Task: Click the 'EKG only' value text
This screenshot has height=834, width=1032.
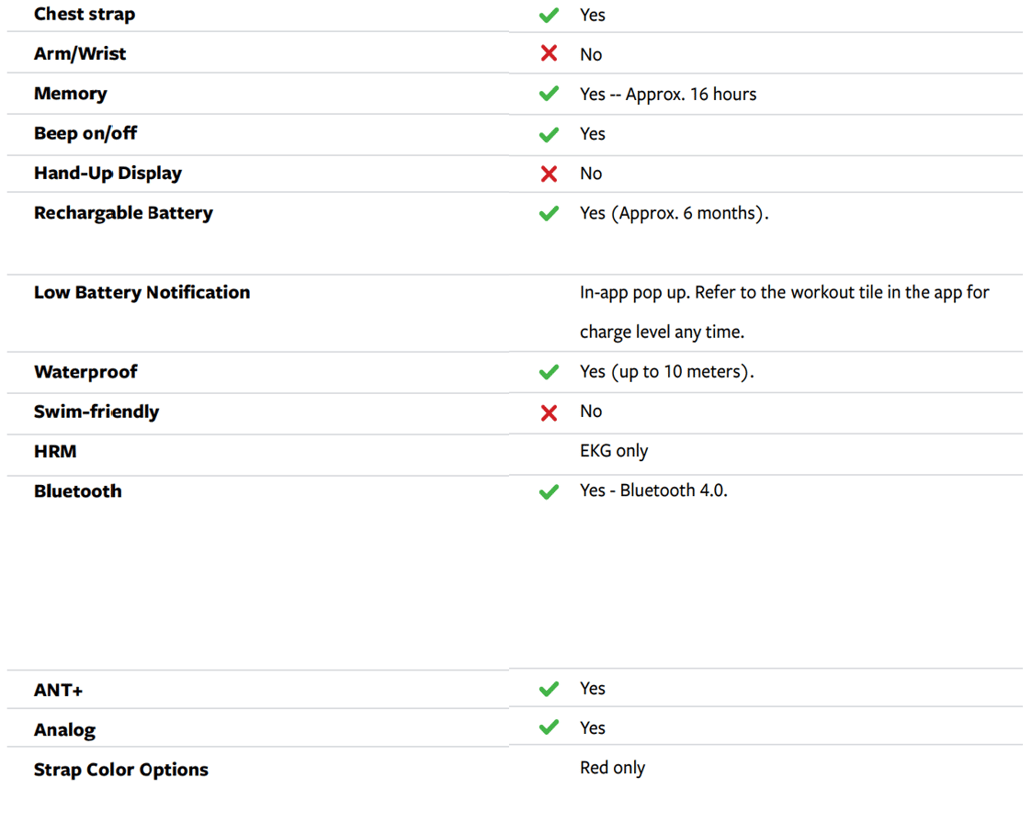Action: coord(614,451)
